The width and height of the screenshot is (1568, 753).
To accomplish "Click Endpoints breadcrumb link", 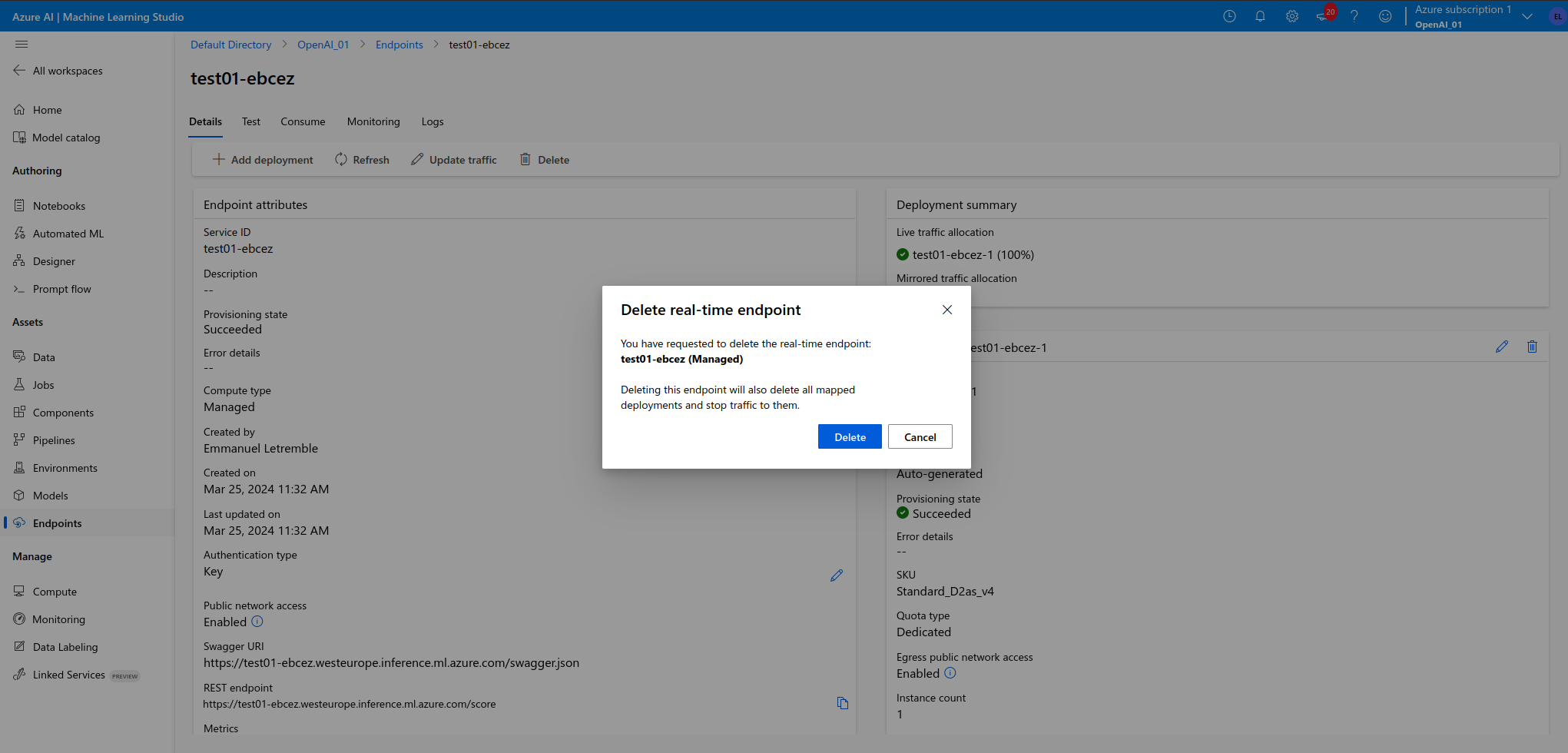I will (399, 45).
